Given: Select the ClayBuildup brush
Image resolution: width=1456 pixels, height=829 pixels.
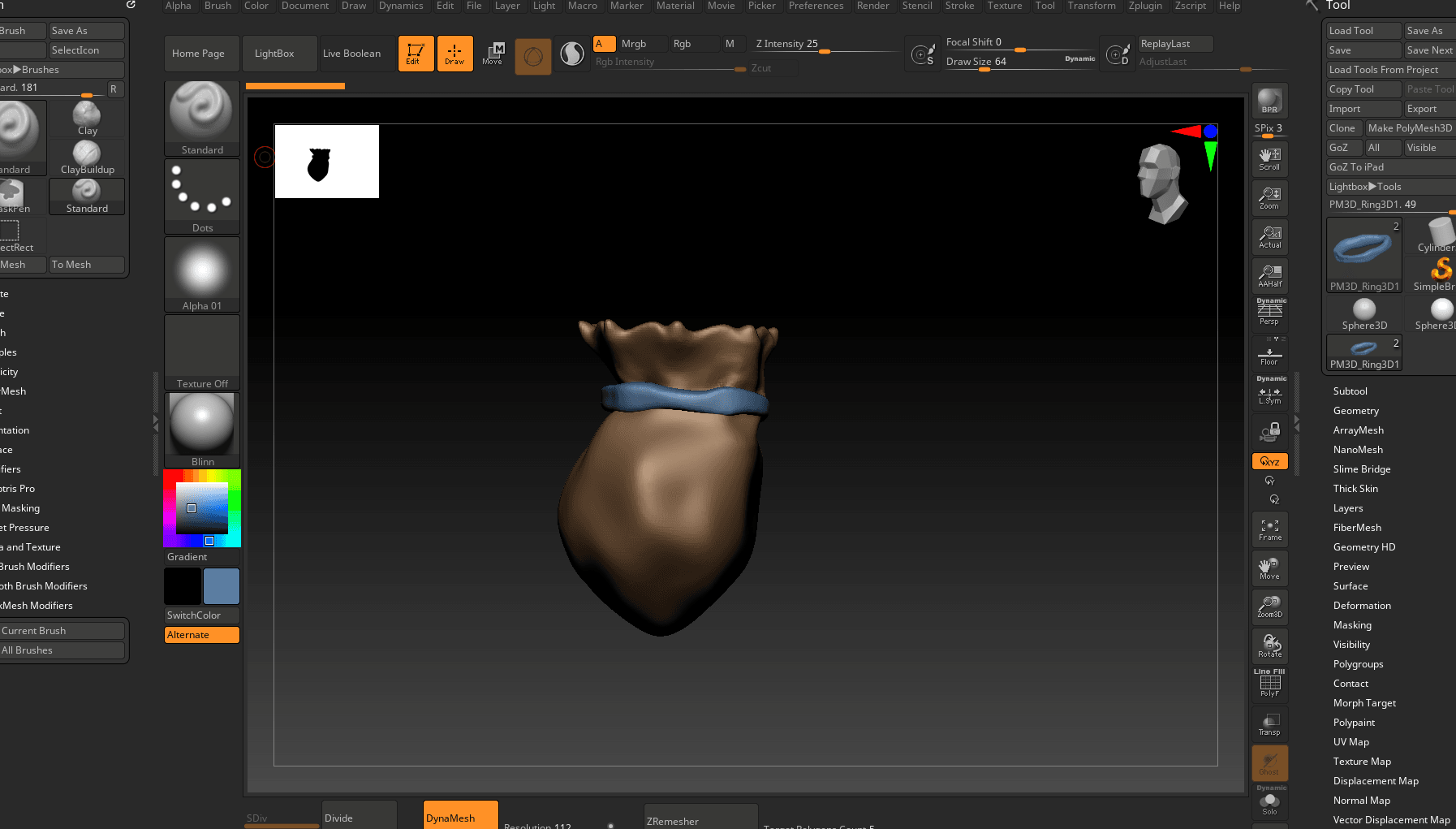Looking at the screenshot, I should point(87,158).
